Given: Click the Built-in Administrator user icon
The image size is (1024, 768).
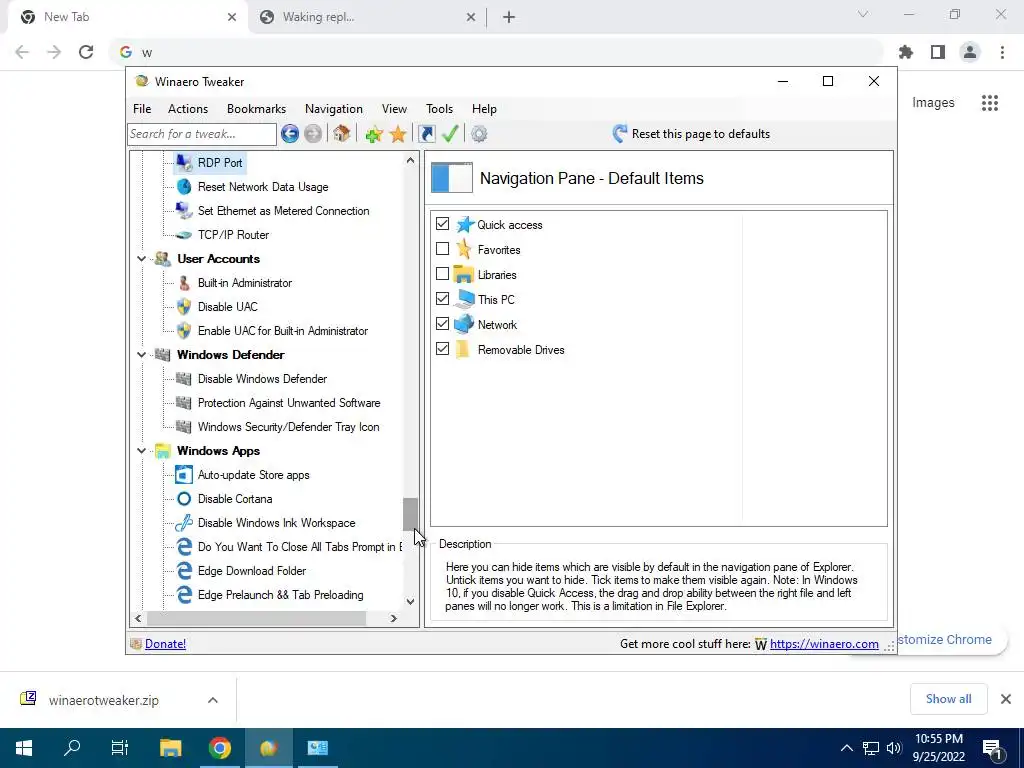Looking at the screenshot, I should [184, 283].
